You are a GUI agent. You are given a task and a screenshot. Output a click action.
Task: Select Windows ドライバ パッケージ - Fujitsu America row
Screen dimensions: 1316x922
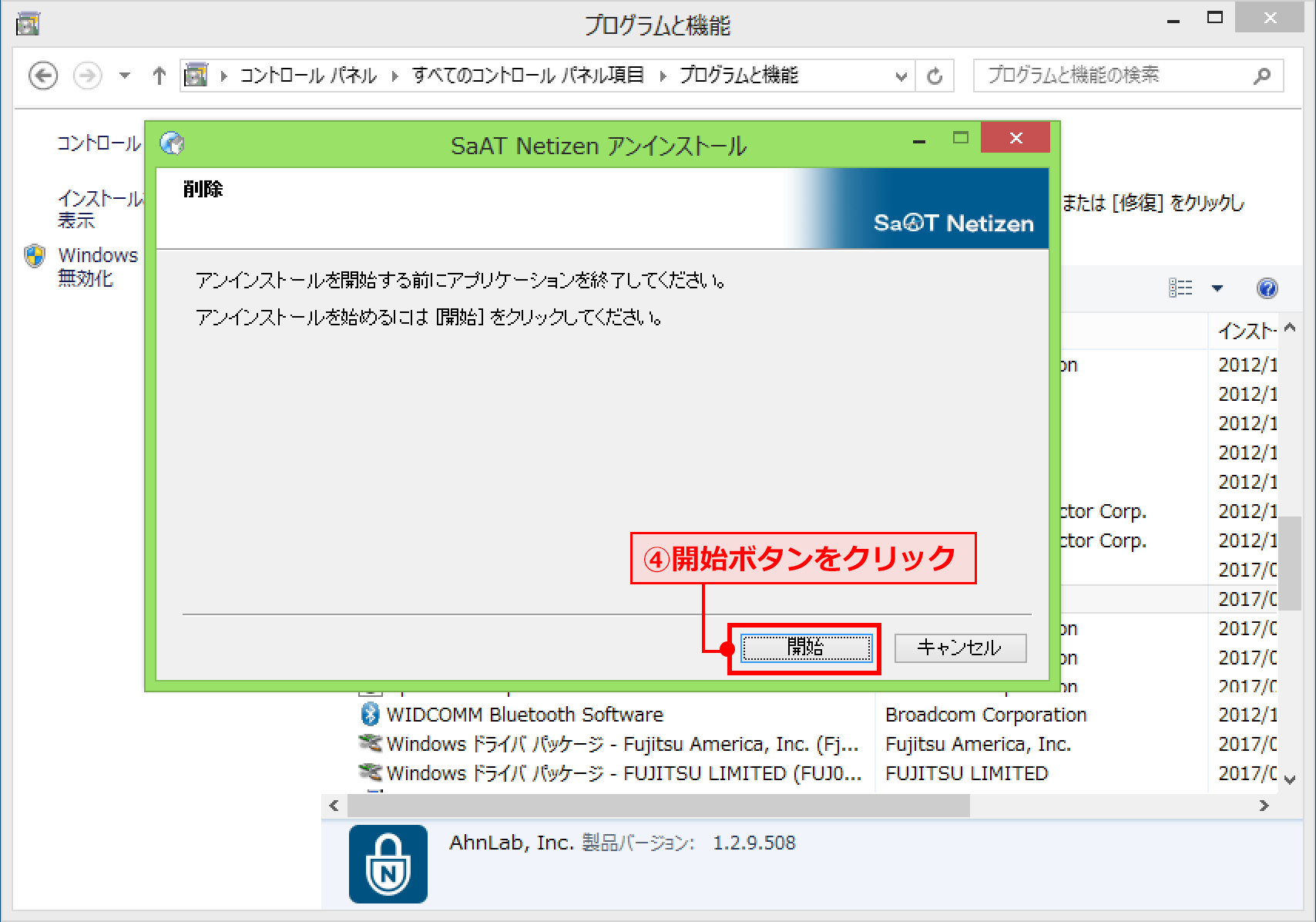click(623, 744)
